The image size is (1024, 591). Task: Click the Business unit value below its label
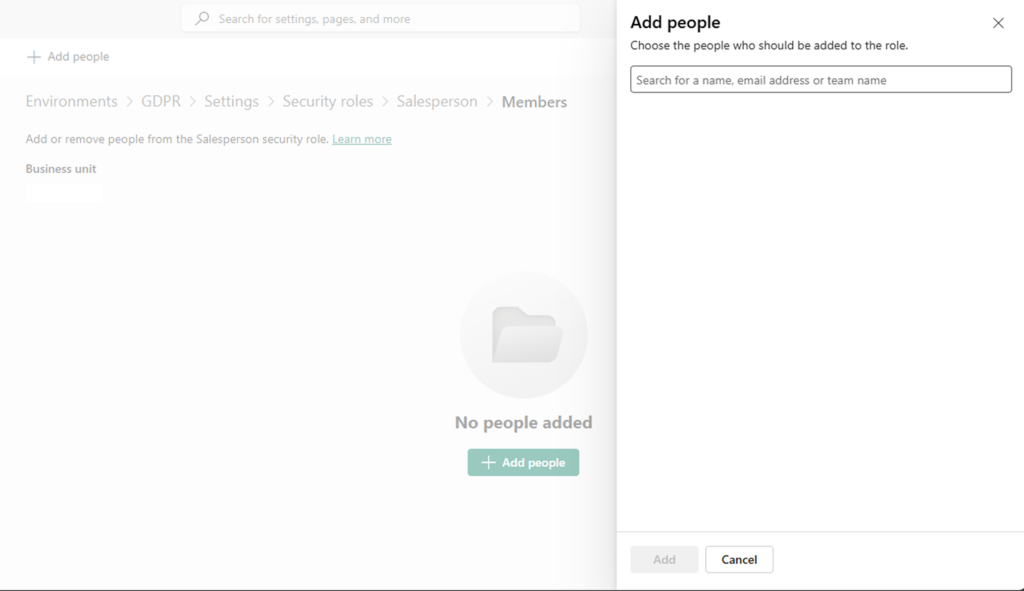[64, 192]
